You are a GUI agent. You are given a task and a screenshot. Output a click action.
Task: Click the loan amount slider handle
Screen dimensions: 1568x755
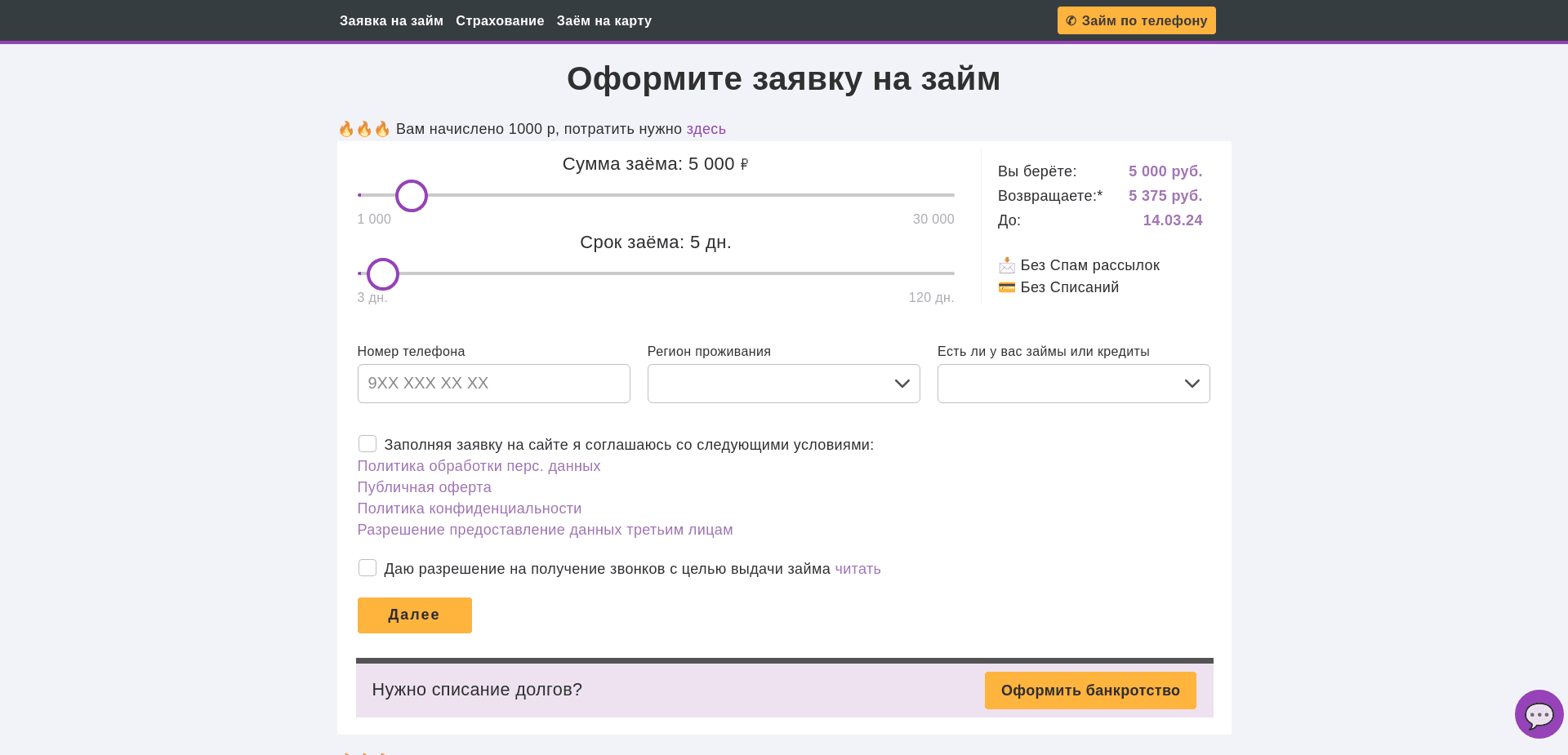pyautogui.click(x=412, y=196)
